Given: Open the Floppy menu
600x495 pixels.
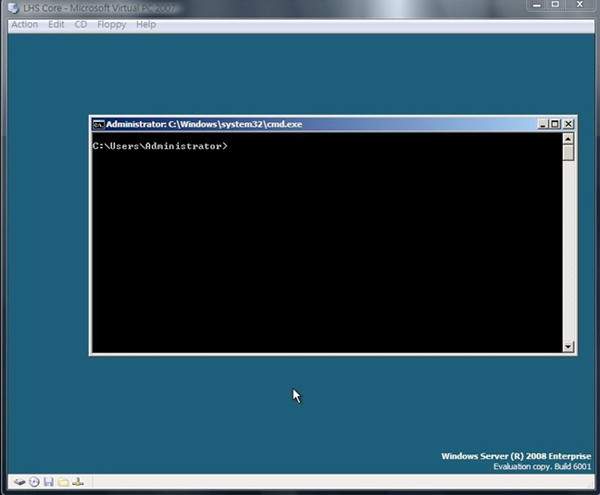Looking at the screenshot, I should (111, 24).
